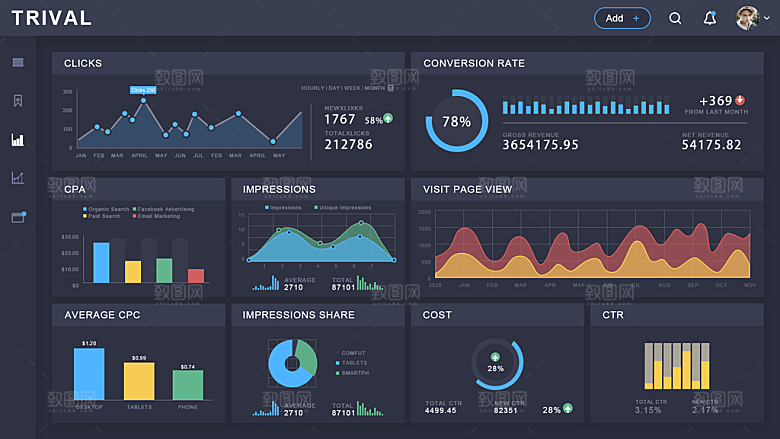This screenshot has width=780, height=439.
Task: Click the red Email Marketing bar
Action: pos(196,275)
